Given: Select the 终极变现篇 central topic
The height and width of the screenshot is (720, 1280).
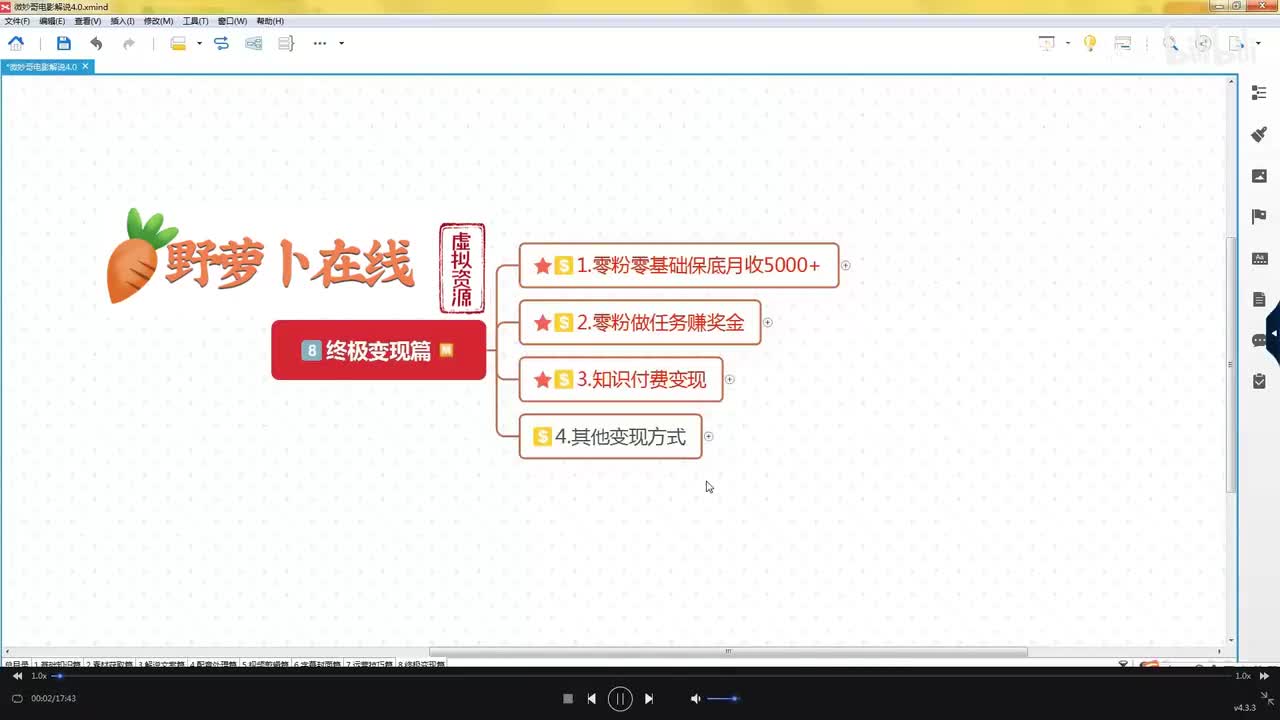Looking at the screenshot, I should (378, 350).
